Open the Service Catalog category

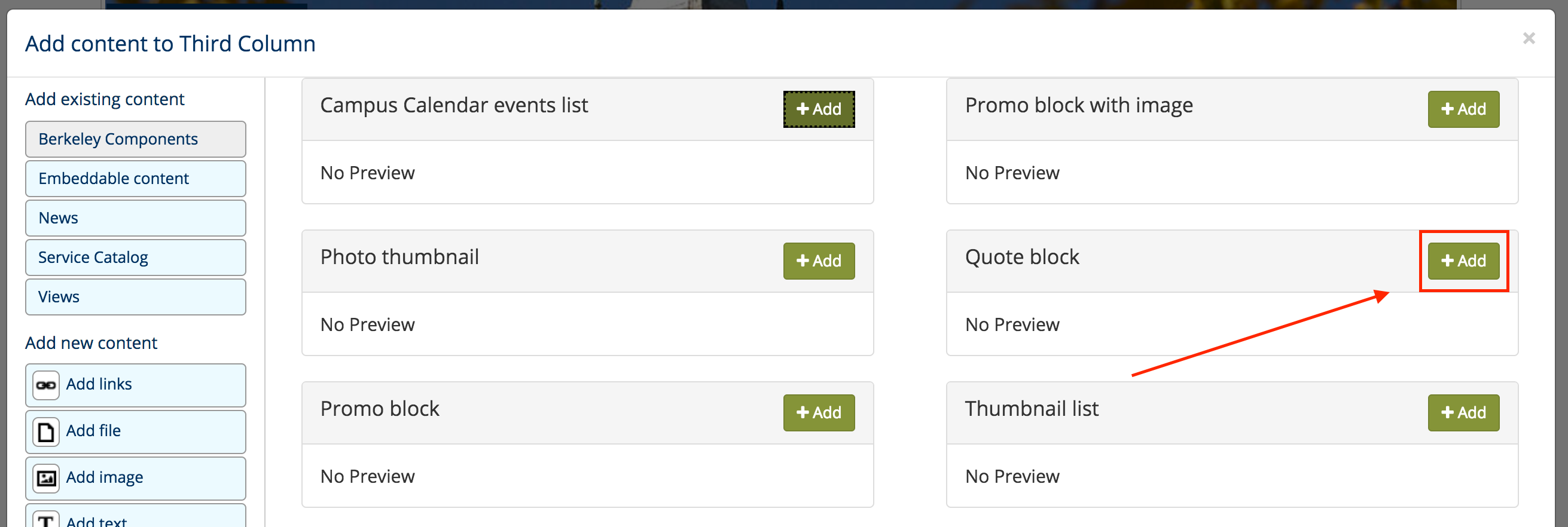pos(135,258)
